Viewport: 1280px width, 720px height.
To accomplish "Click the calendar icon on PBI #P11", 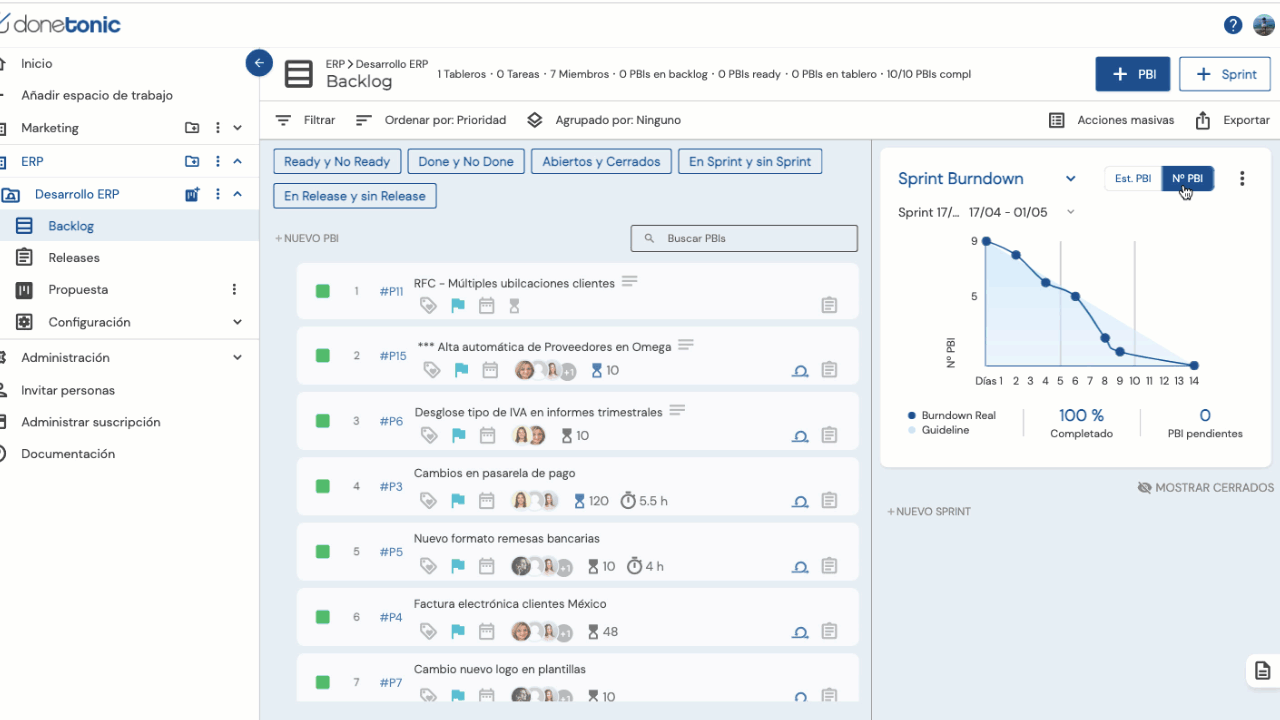I will pyautogui.click(x=486, y=306).
